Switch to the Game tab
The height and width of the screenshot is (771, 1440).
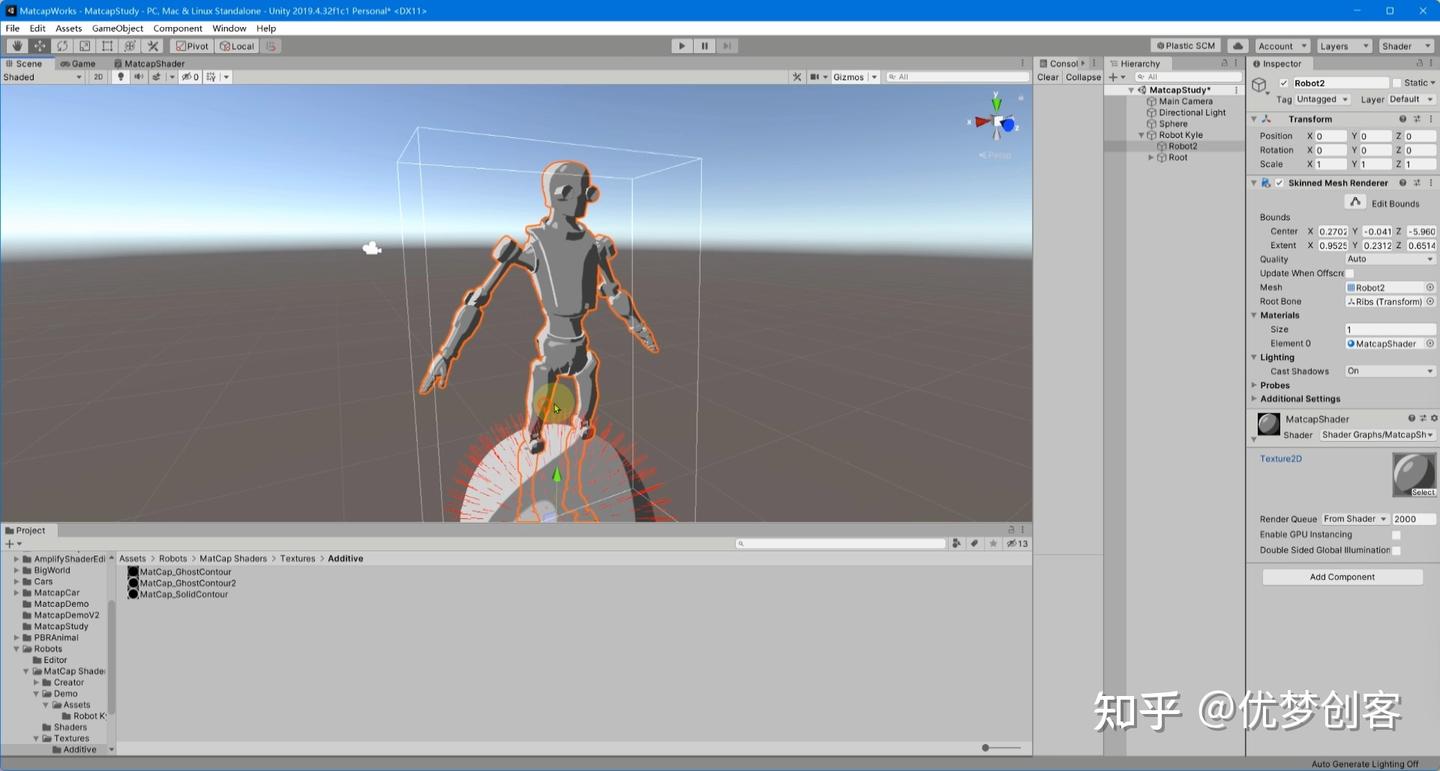[78, 64]
